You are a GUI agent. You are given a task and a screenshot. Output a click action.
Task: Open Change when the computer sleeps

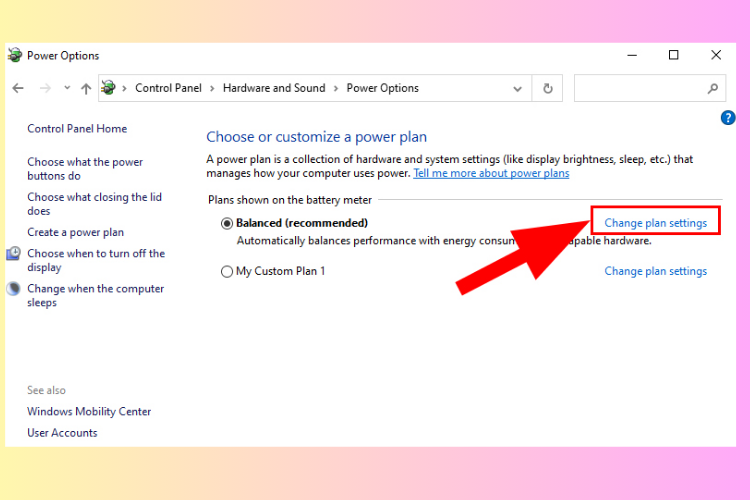96,295
